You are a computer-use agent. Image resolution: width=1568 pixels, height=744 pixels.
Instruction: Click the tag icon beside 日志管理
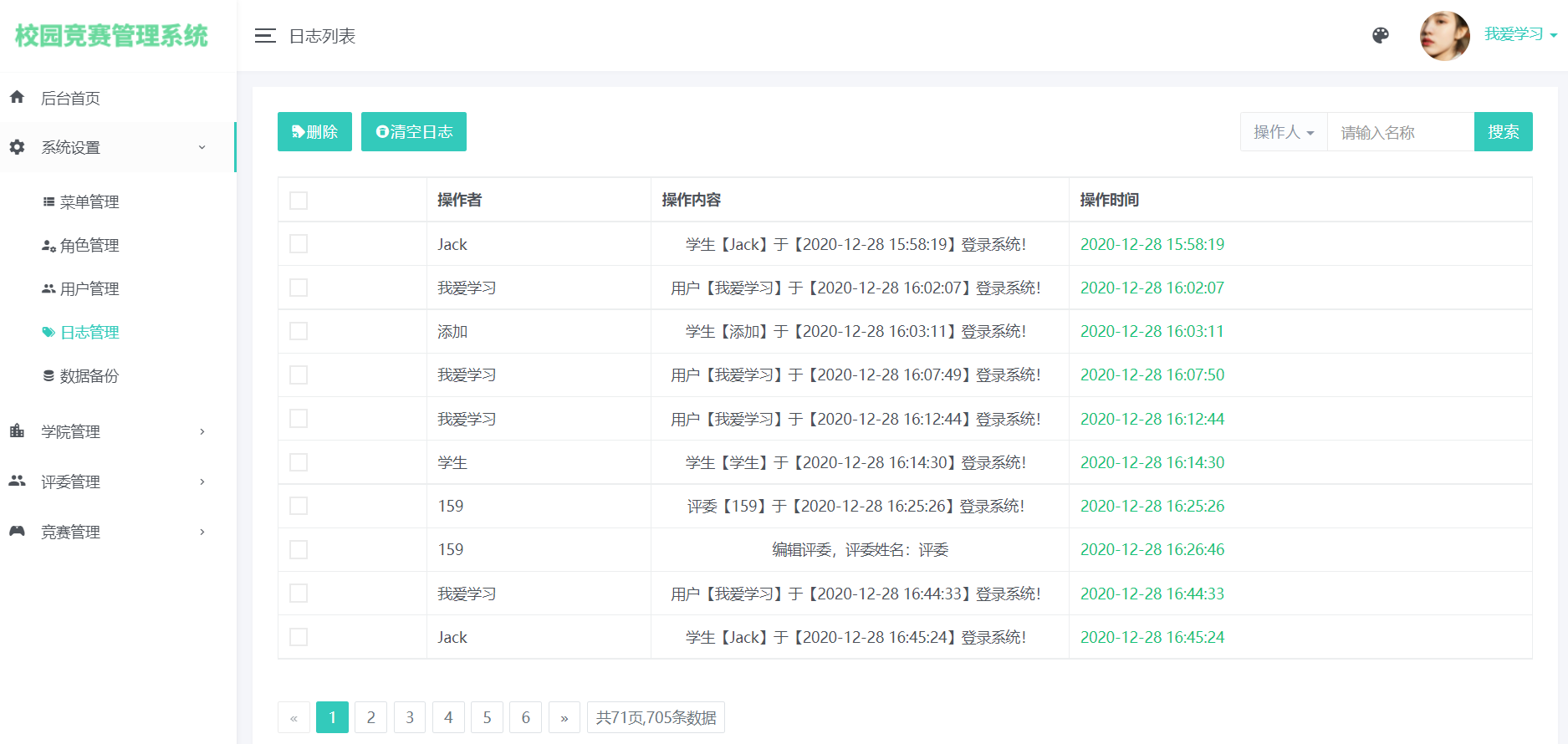click(49, 332)
